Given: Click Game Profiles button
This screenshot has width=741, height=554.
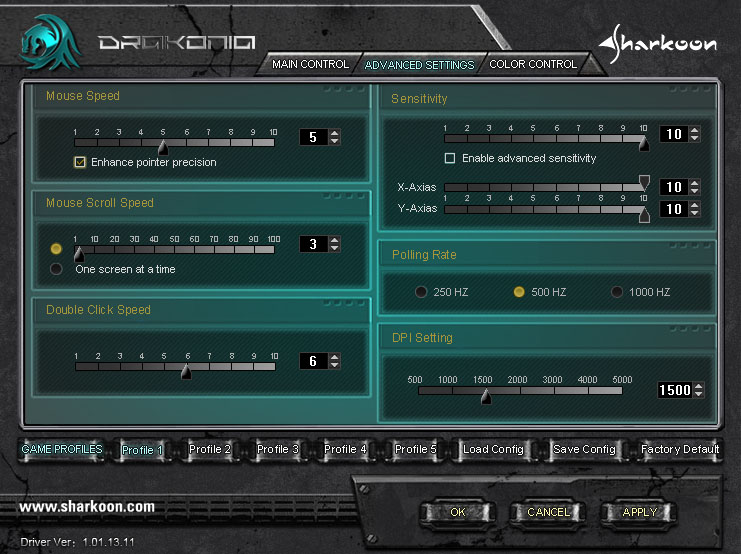Looking at the screenshot, I should coord(62,449).
